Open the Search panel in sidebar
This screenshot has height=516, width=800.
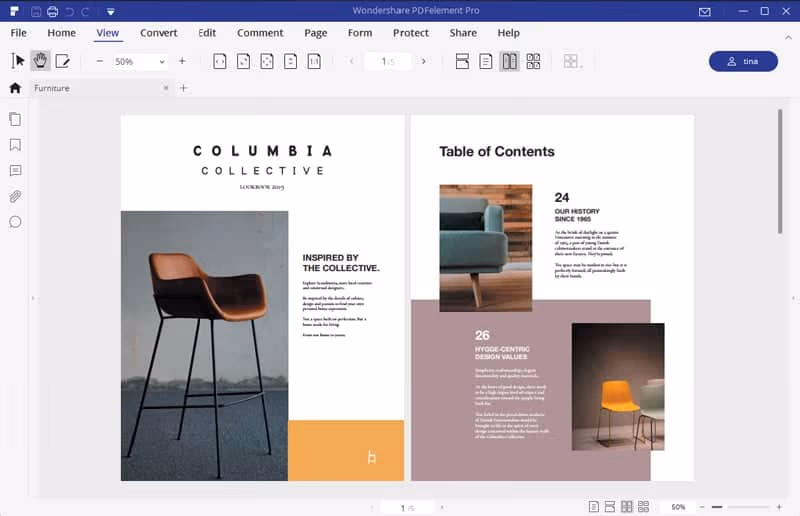[x=15, y=222]
